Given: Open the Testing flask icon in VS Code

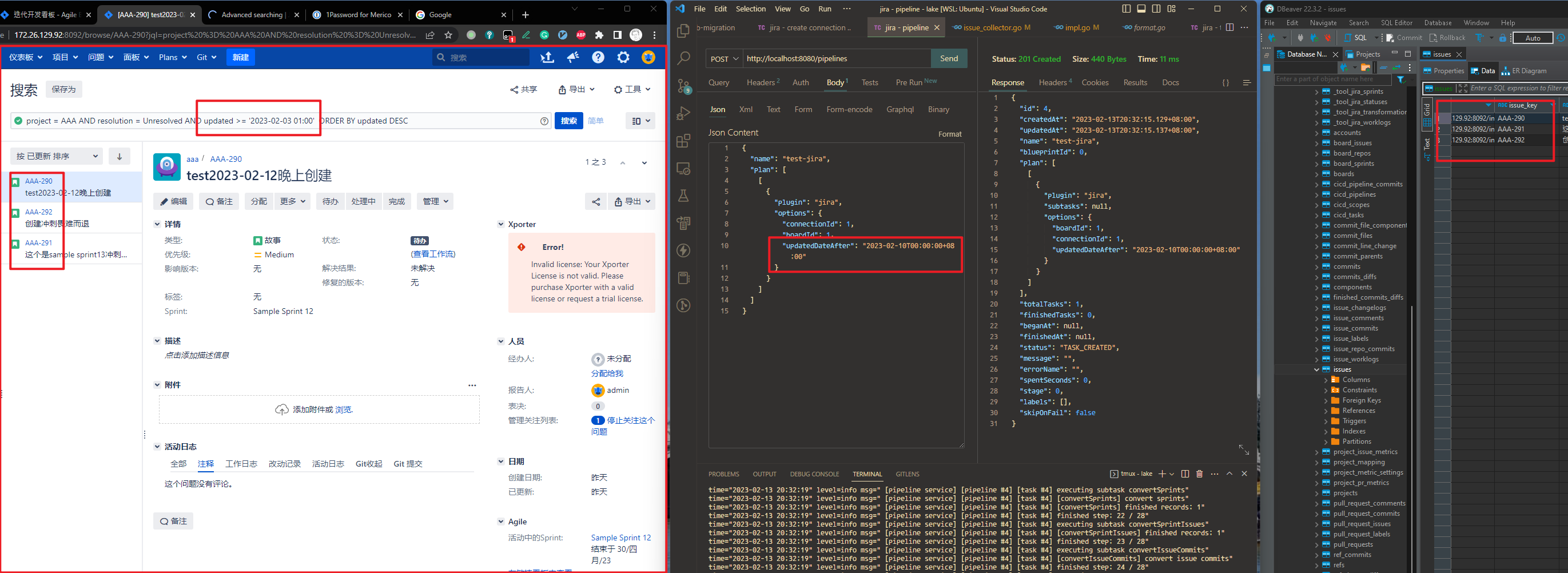Looking at the screenshot, I should [x=683, y=196].
